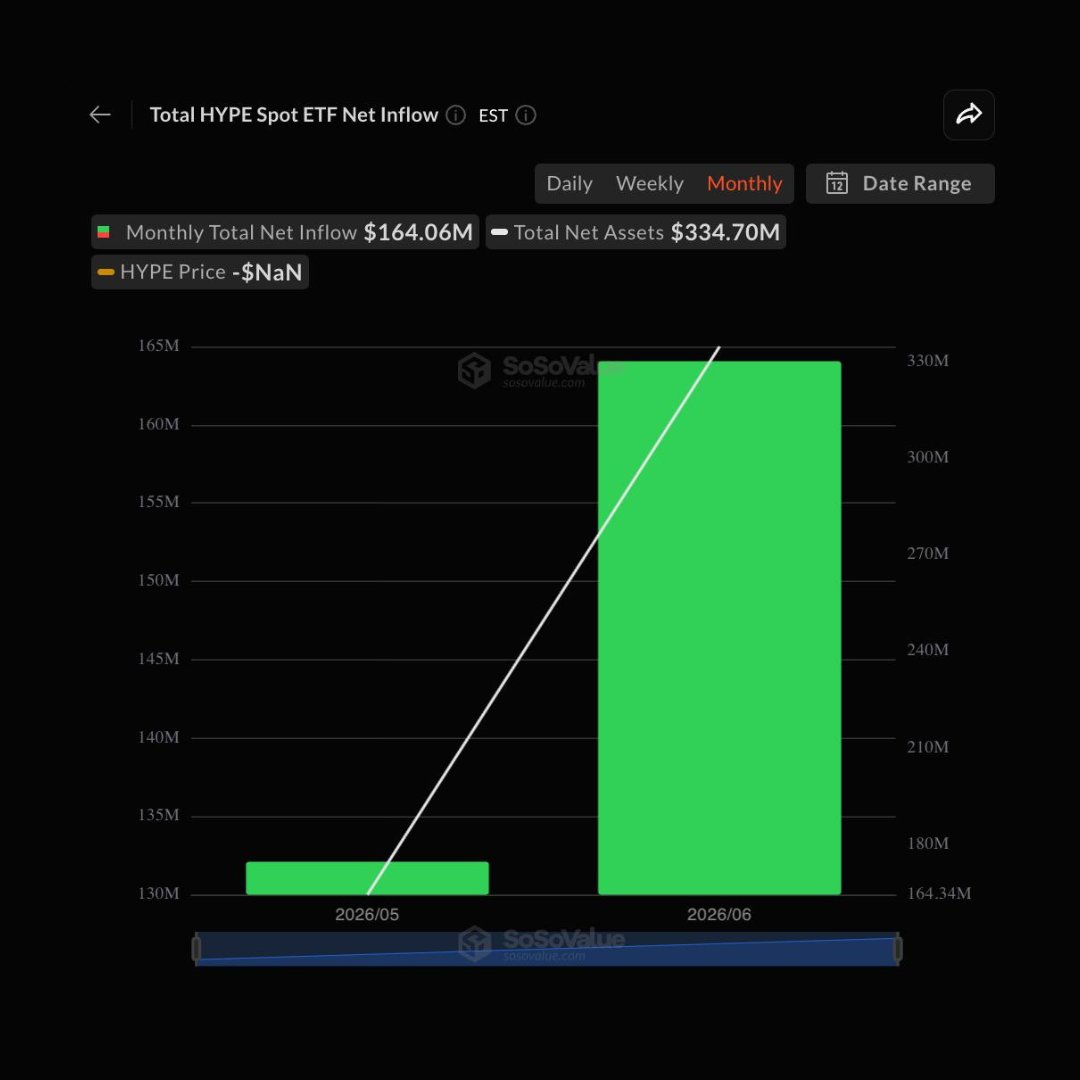This screenshot has width=1080, height=1080.
Task: Click the green 2026/05 inflow bar
Action: tap(367, 878)
